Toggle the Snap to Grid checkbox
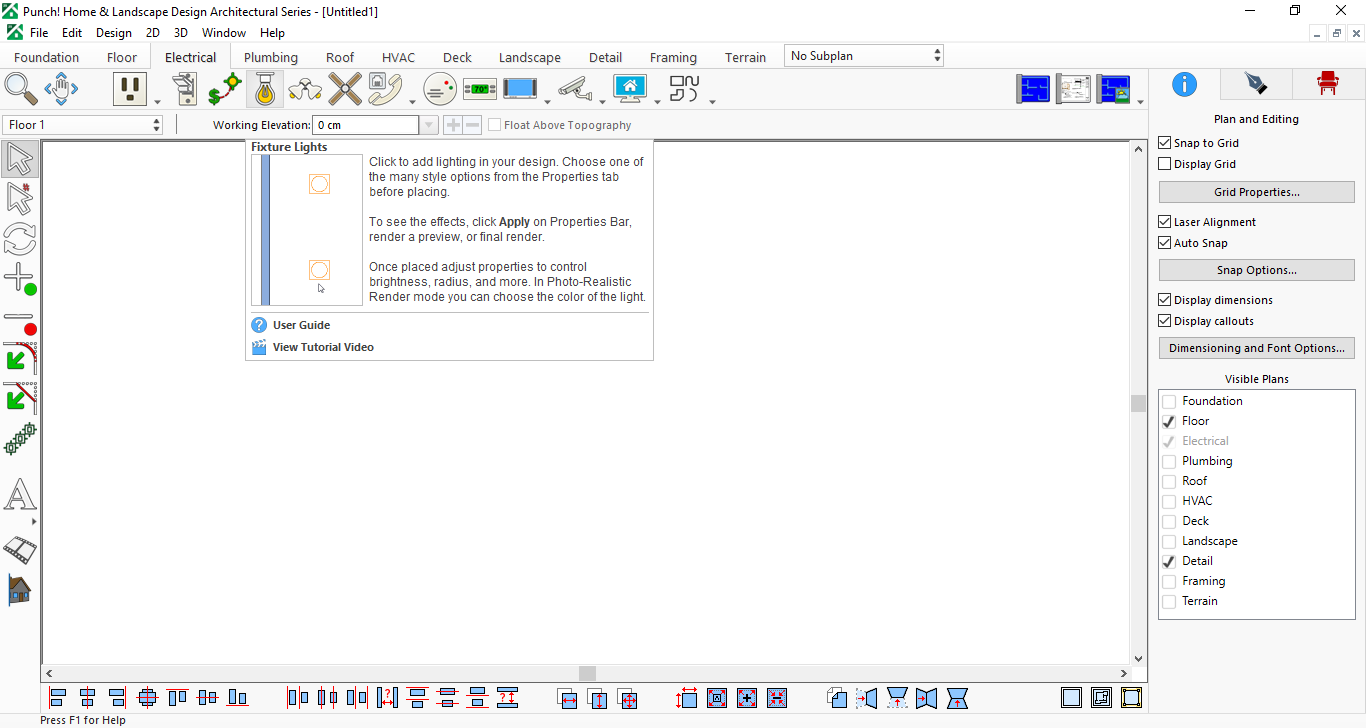Image resolution: width=1366 pixels, height=728 pixels. [x=1164, y=143]
